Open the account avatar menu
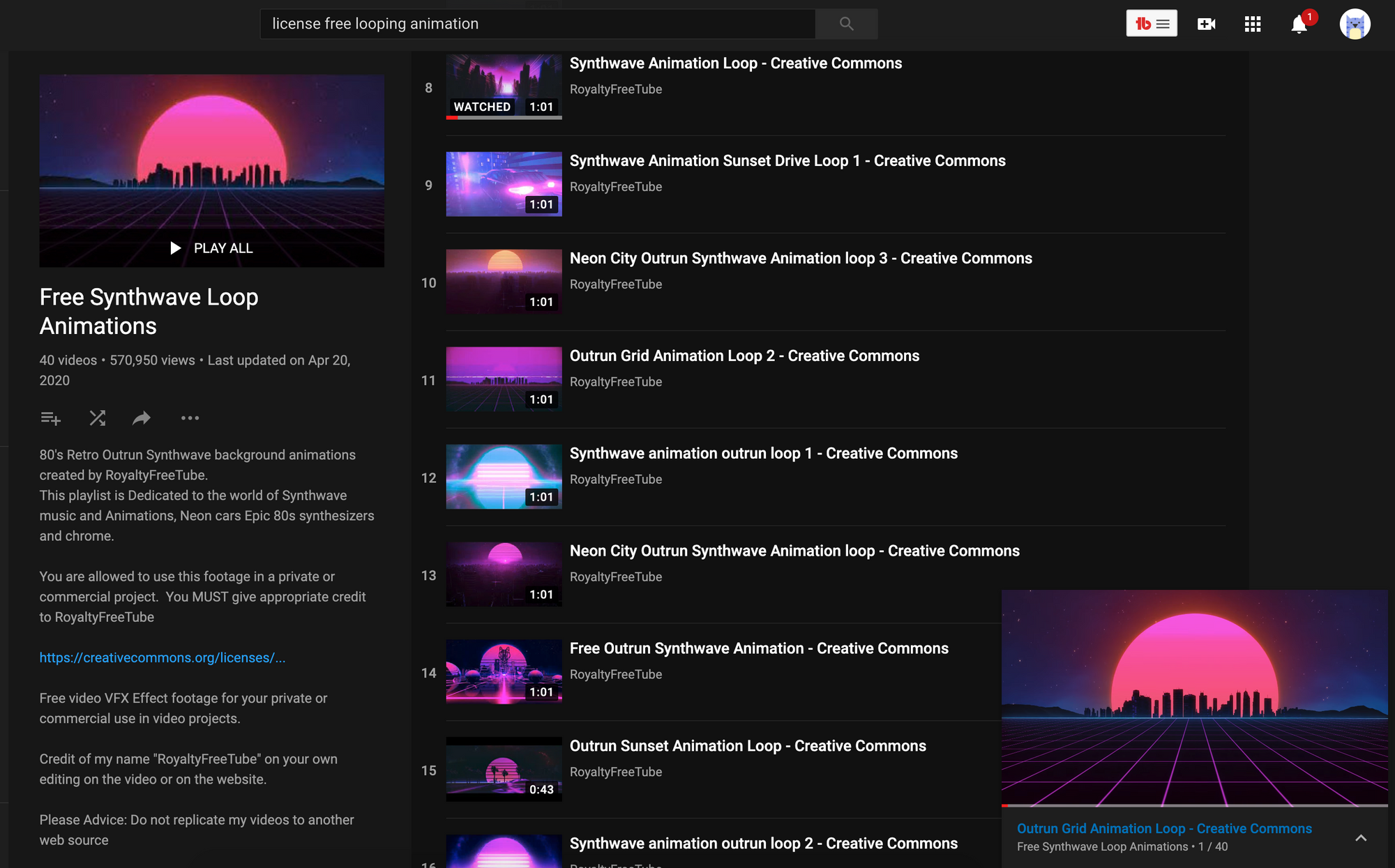The image size is (1395, 868). (x=1355, y=24)
